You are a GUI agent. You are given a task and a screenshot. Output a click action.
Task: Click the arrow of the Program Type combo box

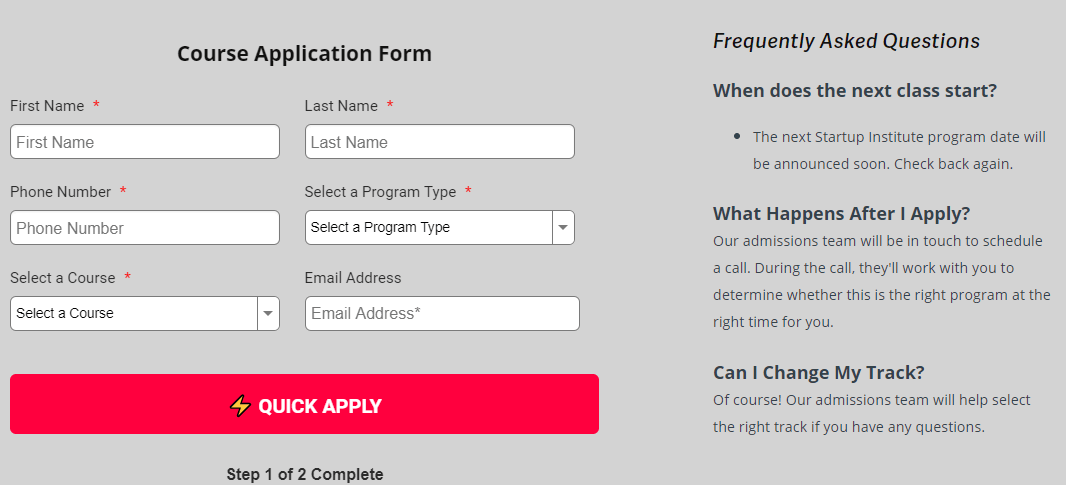click(563, 227)
